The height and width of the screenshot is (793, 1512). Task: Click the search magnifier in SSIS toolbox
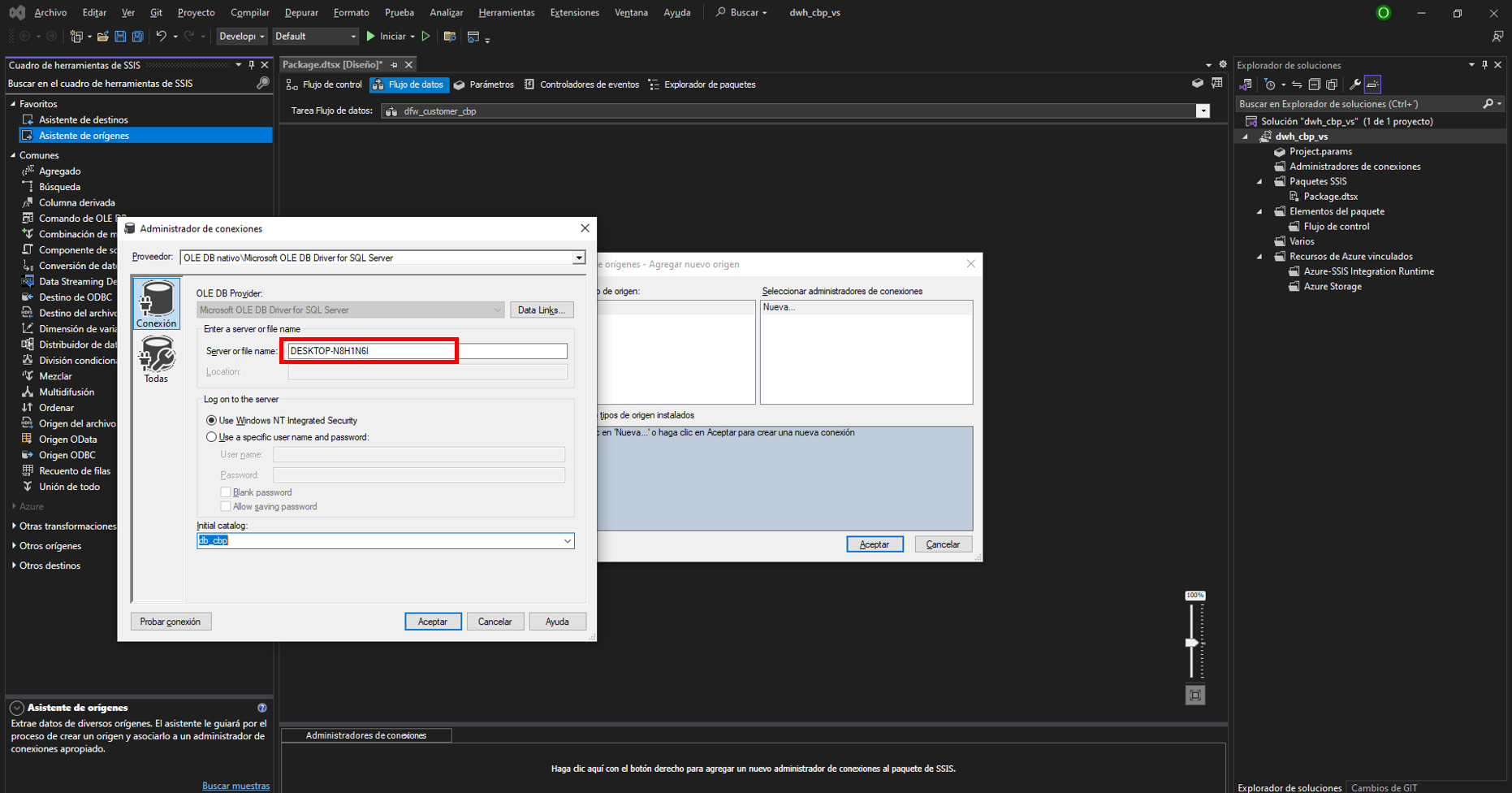[262, 83]
